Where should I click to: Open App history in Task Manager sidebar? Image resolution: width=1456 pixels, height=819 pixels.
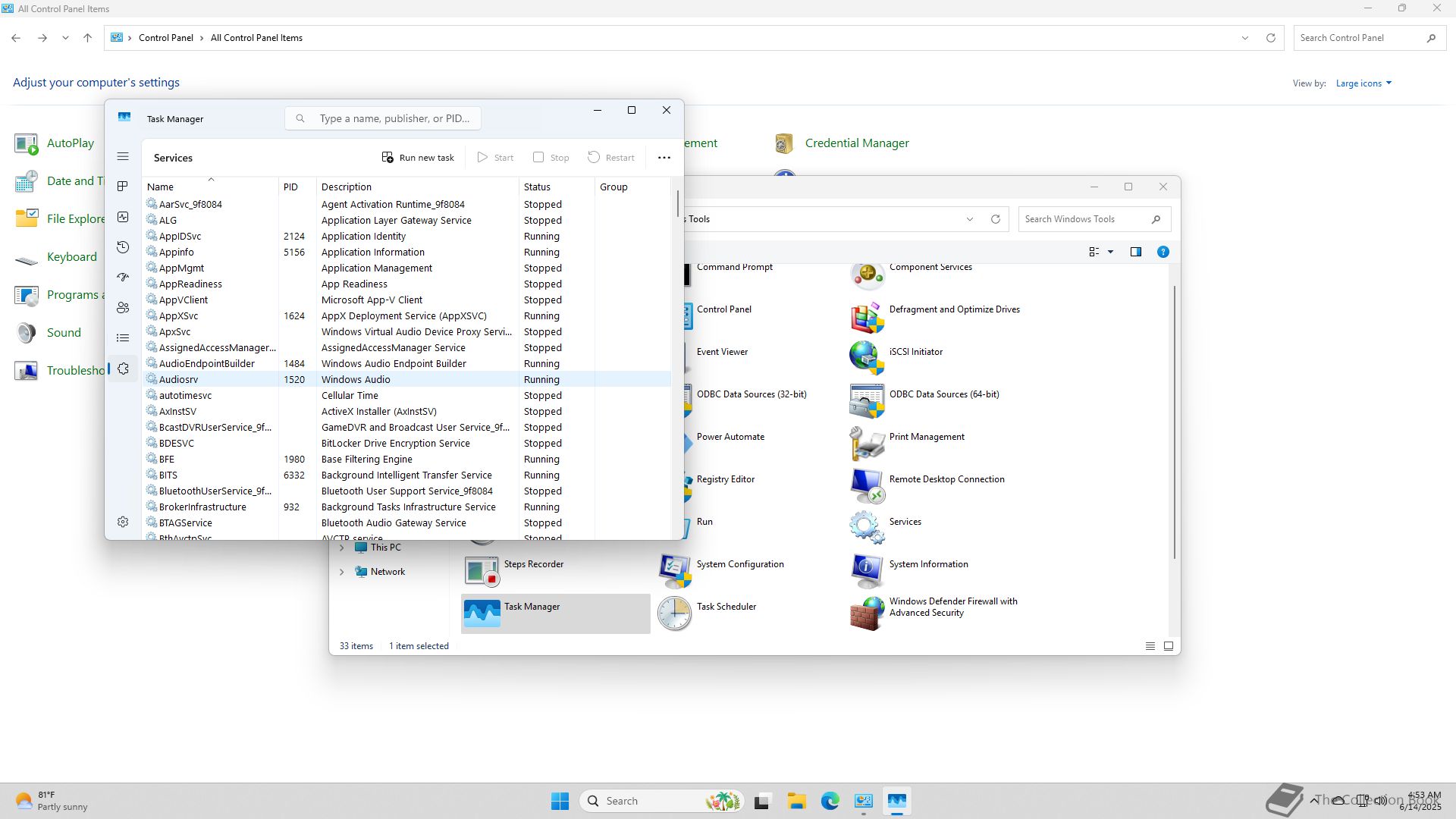click(123, 247)
